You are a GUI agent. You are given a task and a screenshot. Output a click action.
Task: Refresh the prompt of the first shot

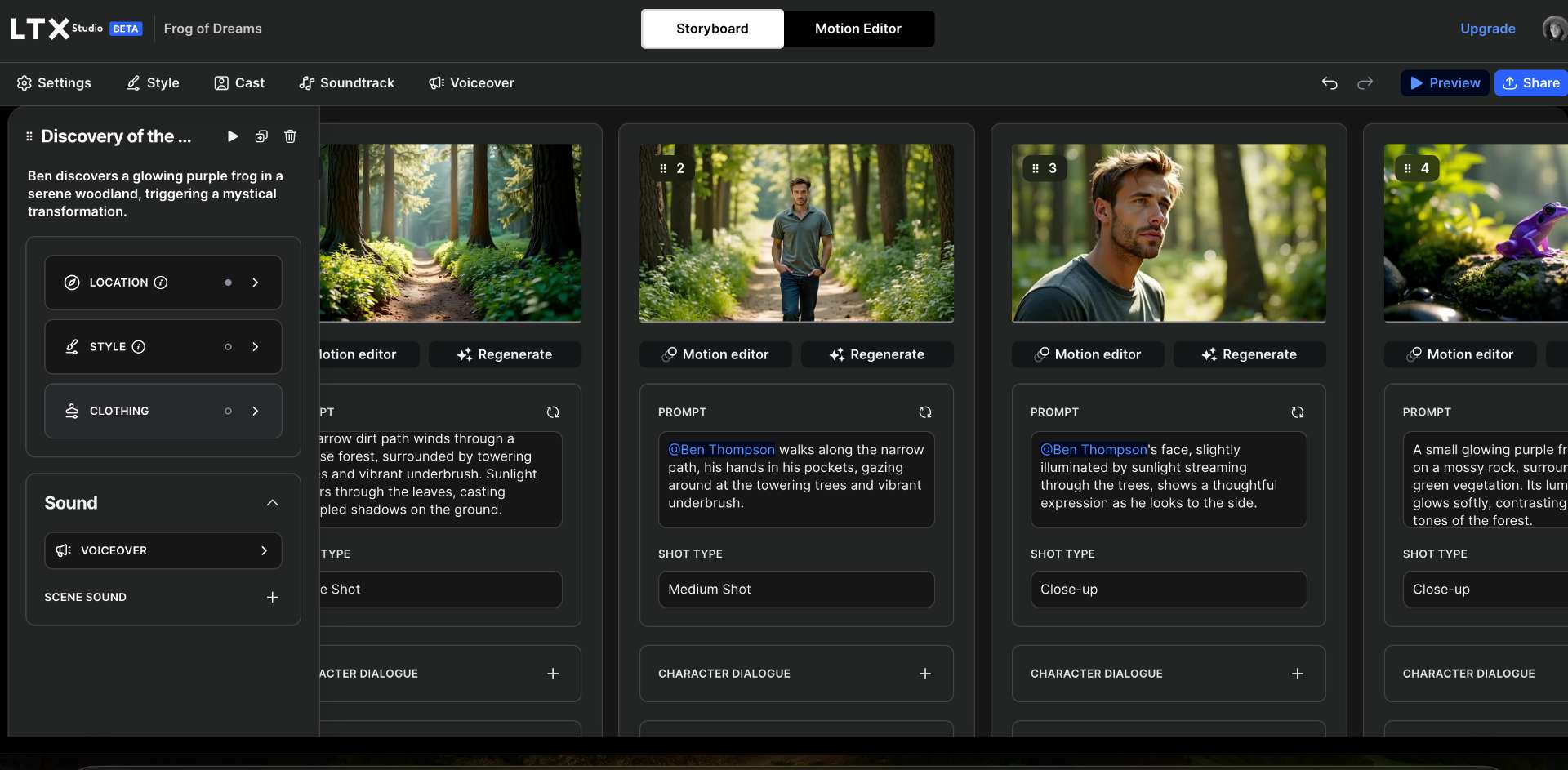553,412
